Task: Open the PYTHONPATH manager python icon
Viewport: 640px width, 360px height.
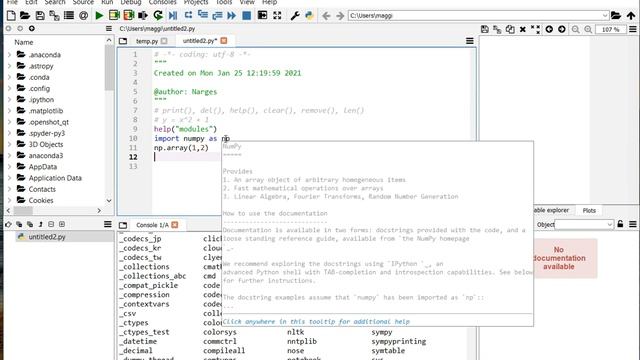Action: [309, 16]
